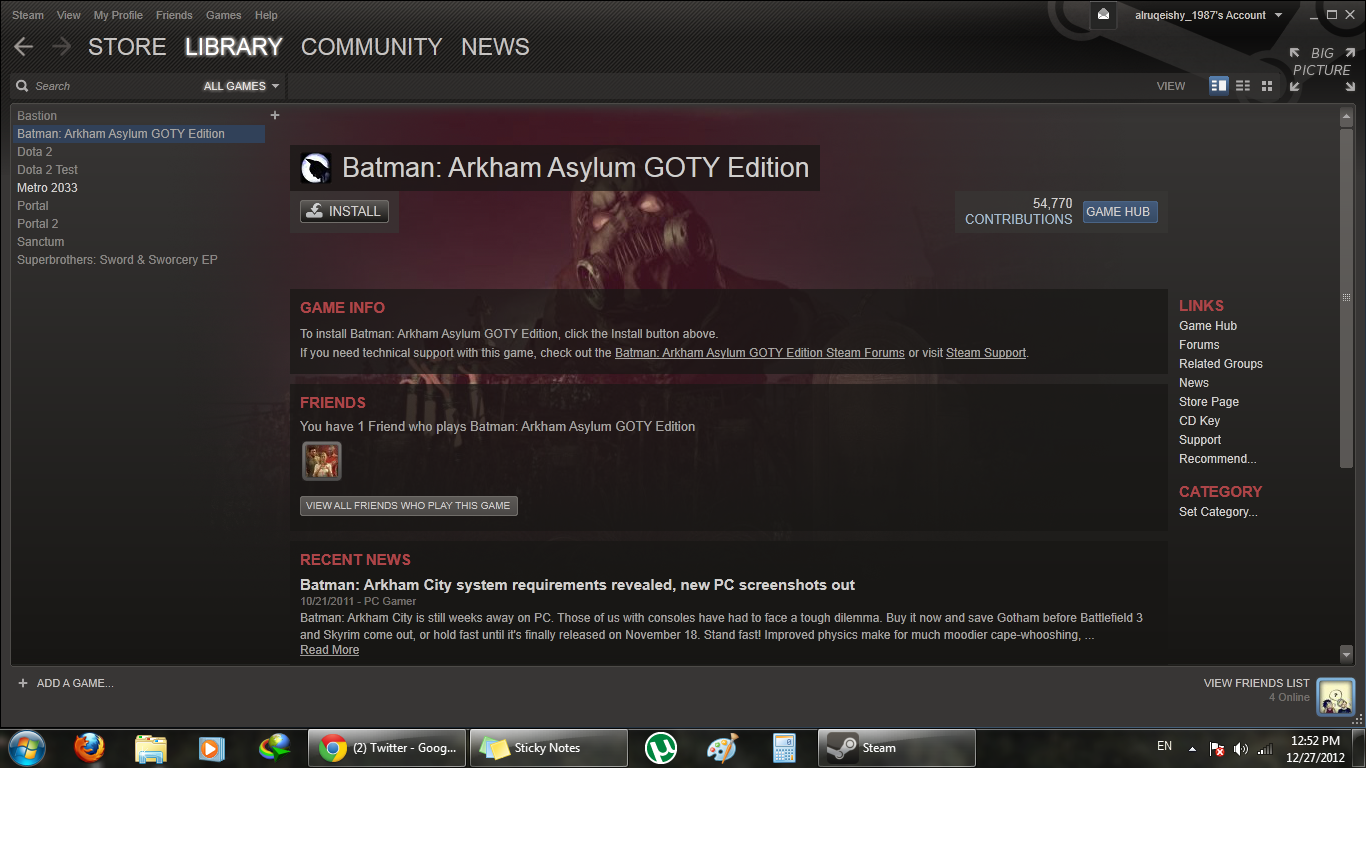
Task: Open Windows Explorer from the taskbar
Action: coord(151,748)
